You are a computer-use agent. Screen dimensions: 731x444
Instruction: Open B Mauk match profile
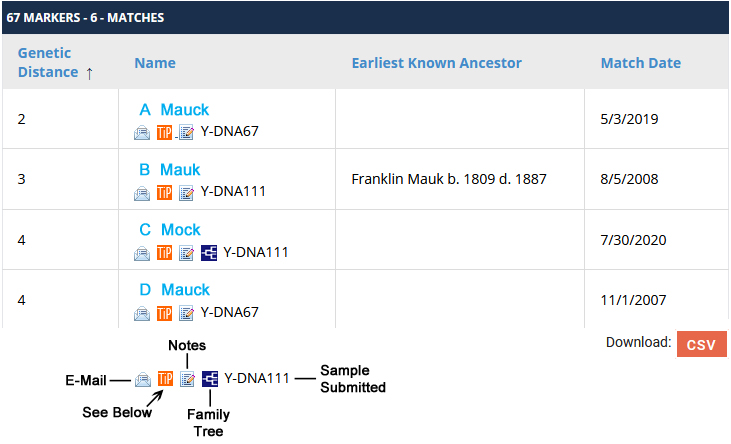(x=180, y=170)
